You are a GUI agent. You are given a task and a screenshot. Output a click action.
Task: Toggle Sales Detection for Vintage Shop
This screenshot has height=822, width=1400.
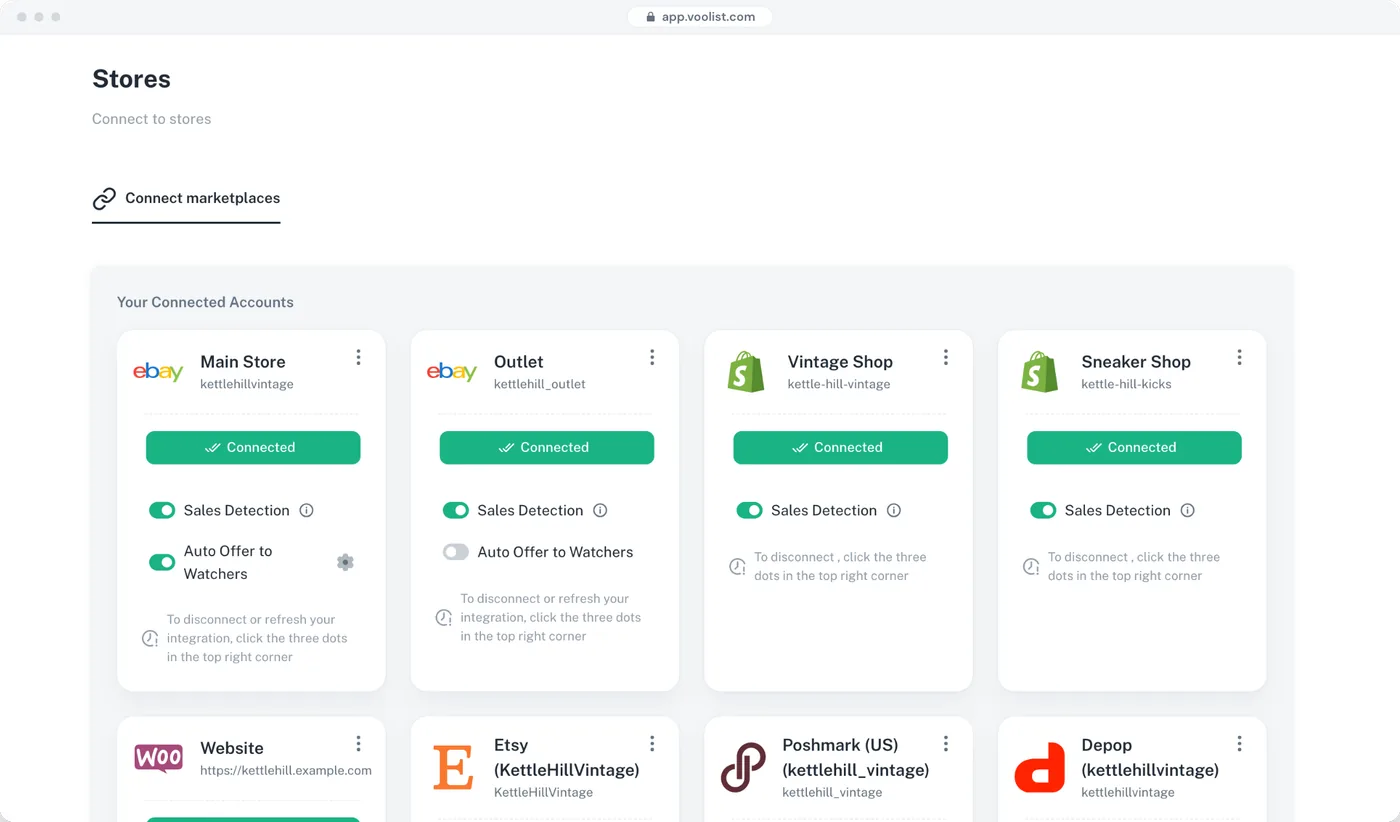[750, 510]
